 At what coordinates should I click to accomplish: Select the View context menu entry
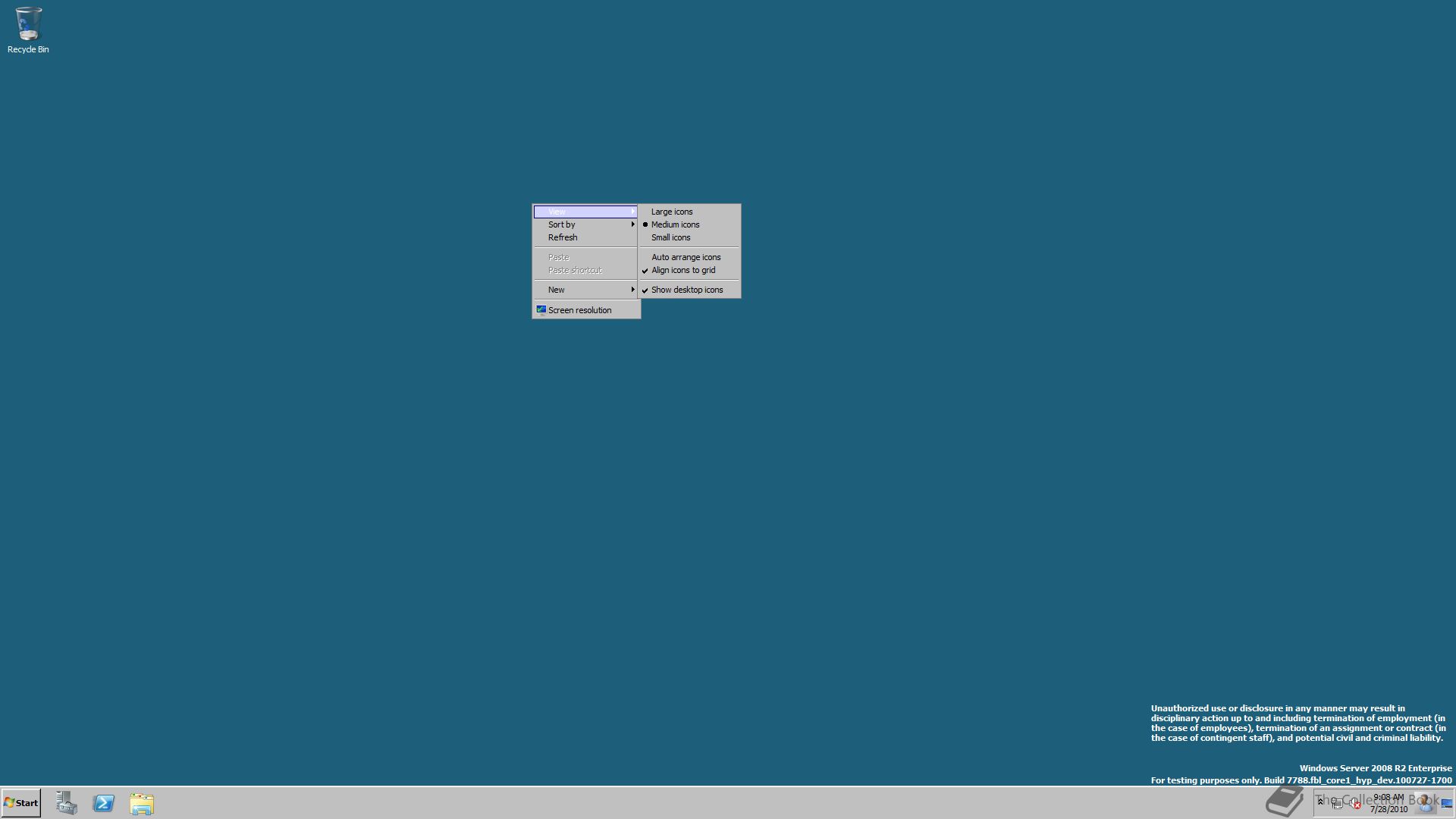pos(585,212)
